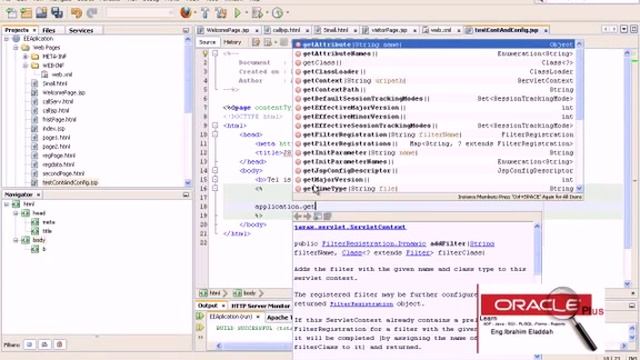Select the meta node in Navigator
The height and width of the screenshot is (360, 640).
pos(48,222)
